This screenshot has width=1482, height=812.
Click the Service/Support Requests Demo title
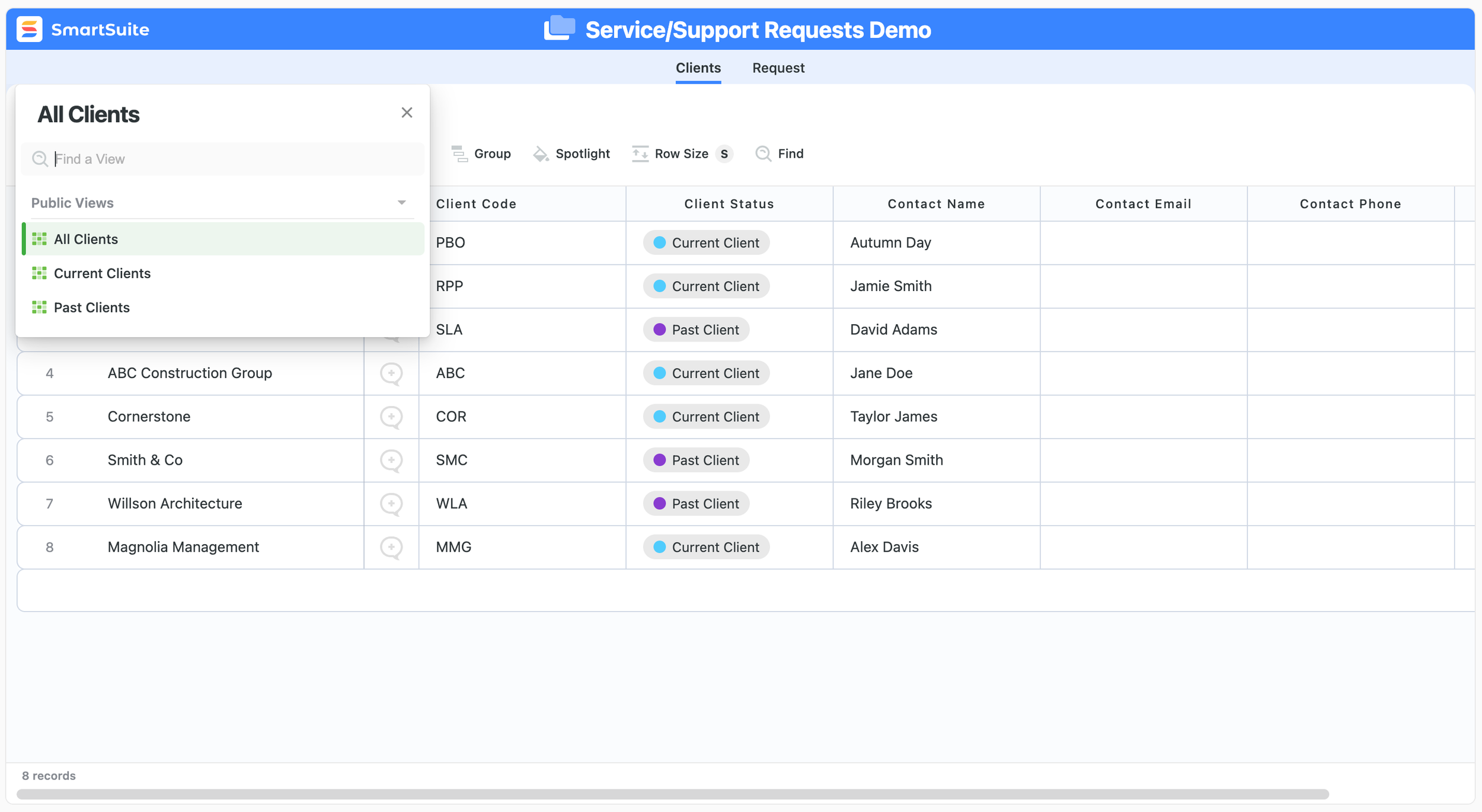(x=758, y=30)
